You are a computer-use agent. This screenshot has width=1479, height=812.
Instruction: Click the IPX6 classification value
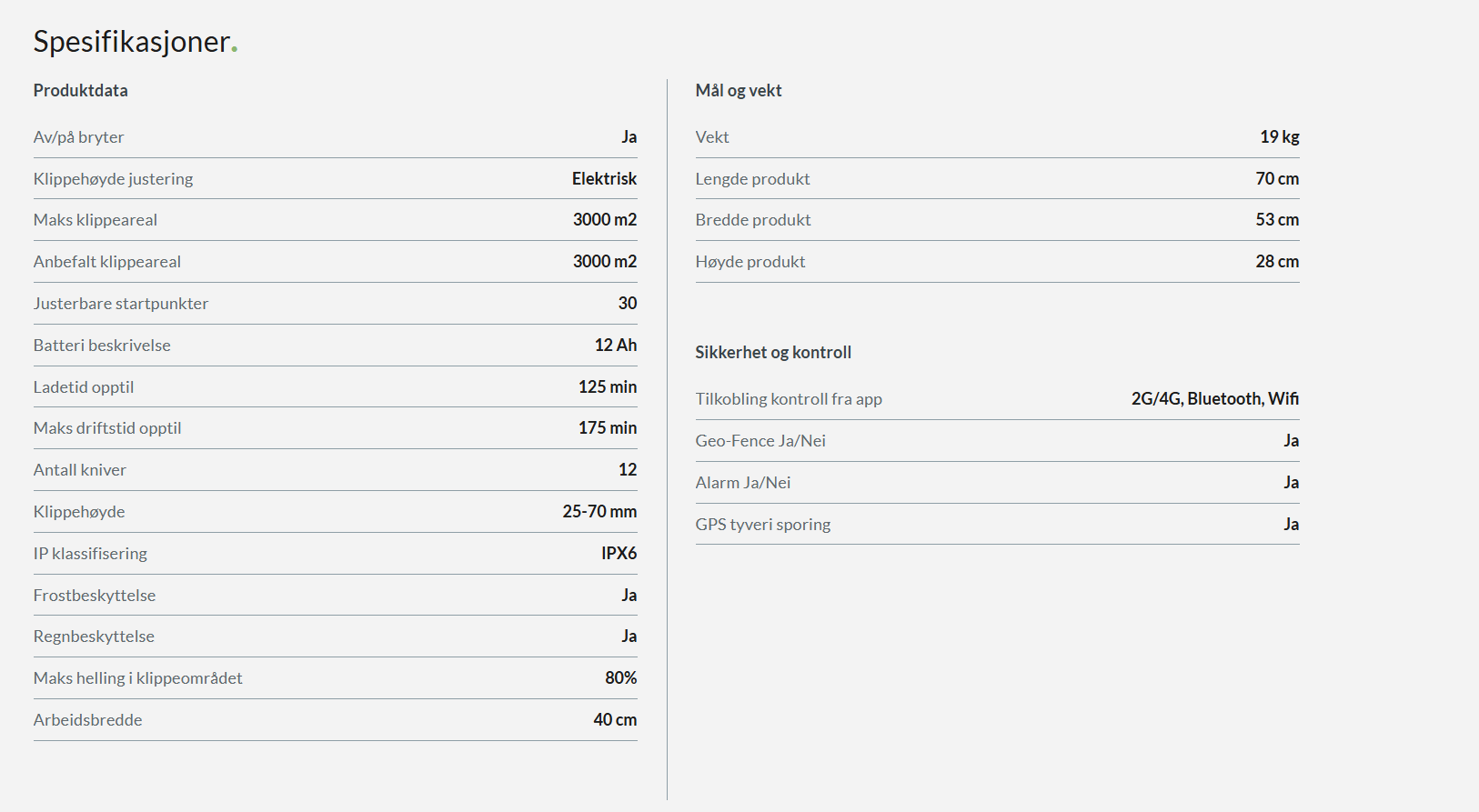click(619, 554)
